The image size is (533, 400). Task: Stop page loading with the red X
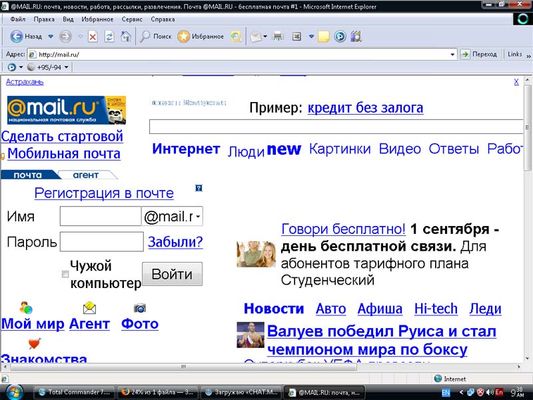coord(92,36)
